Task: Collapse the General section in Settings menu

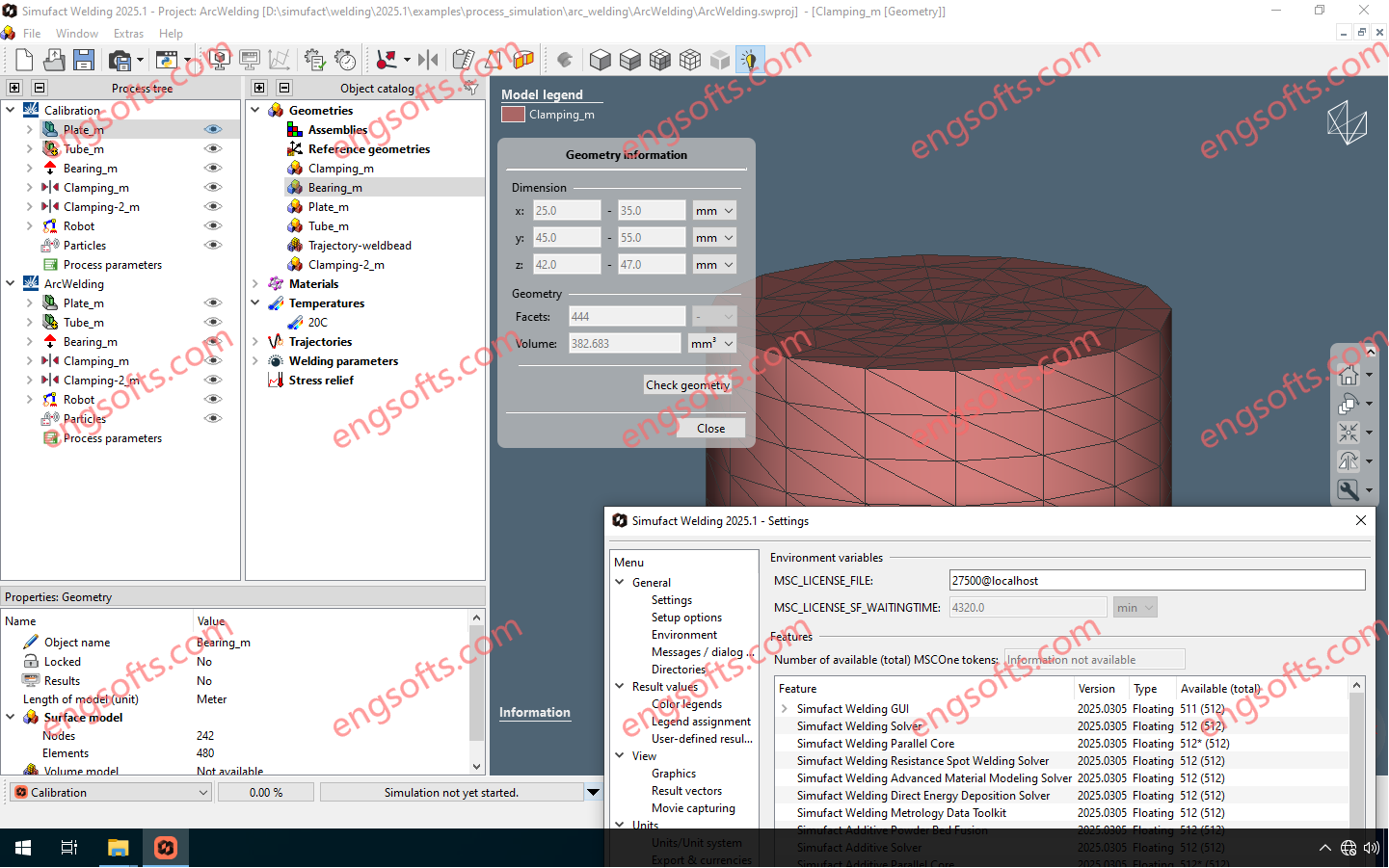Action: click(x=620, y=582)
